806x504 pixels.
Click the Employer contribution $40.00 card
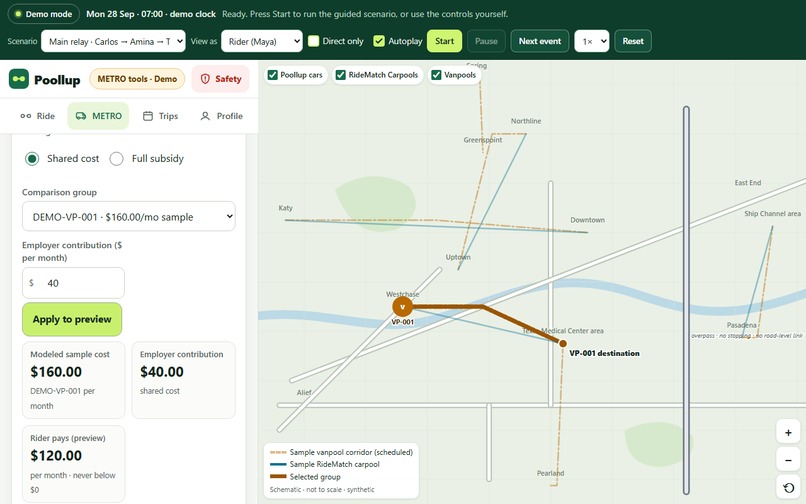pos(184,380)
